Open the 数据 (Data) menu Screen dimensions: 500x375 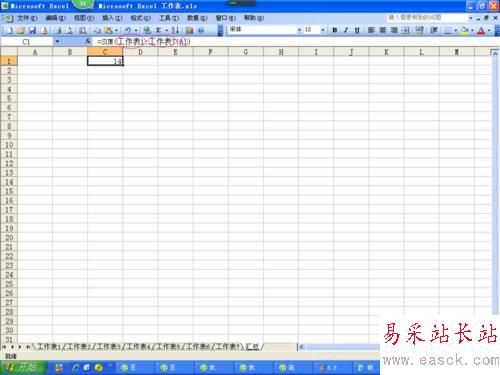point(197,18)
